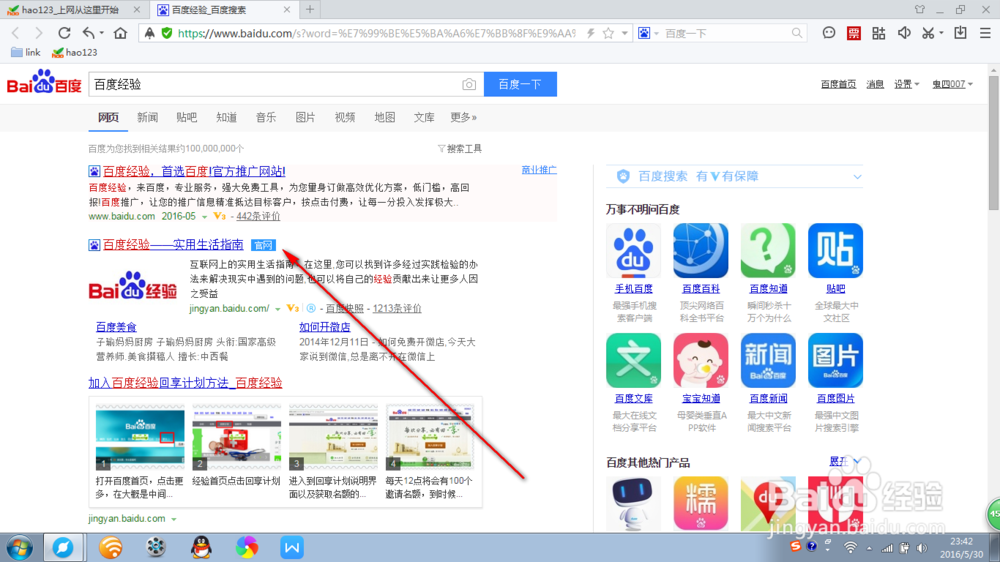The image size is (1000, 562).
Task: Click the page vertical scrollbar thumb
Action: 994,143
